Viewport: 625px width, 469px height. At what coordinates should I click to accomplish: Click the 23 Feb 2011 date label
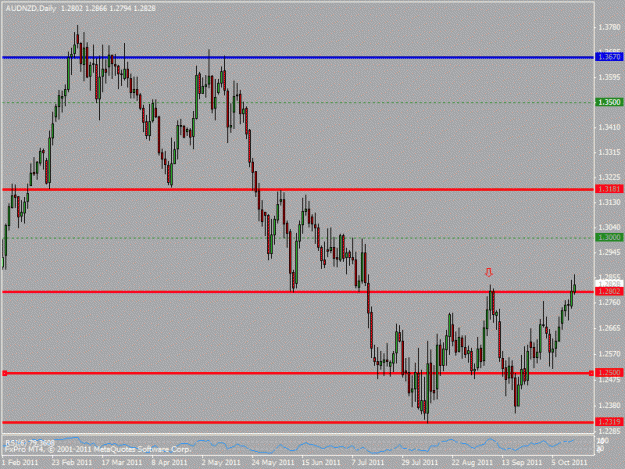click(72, 463)
